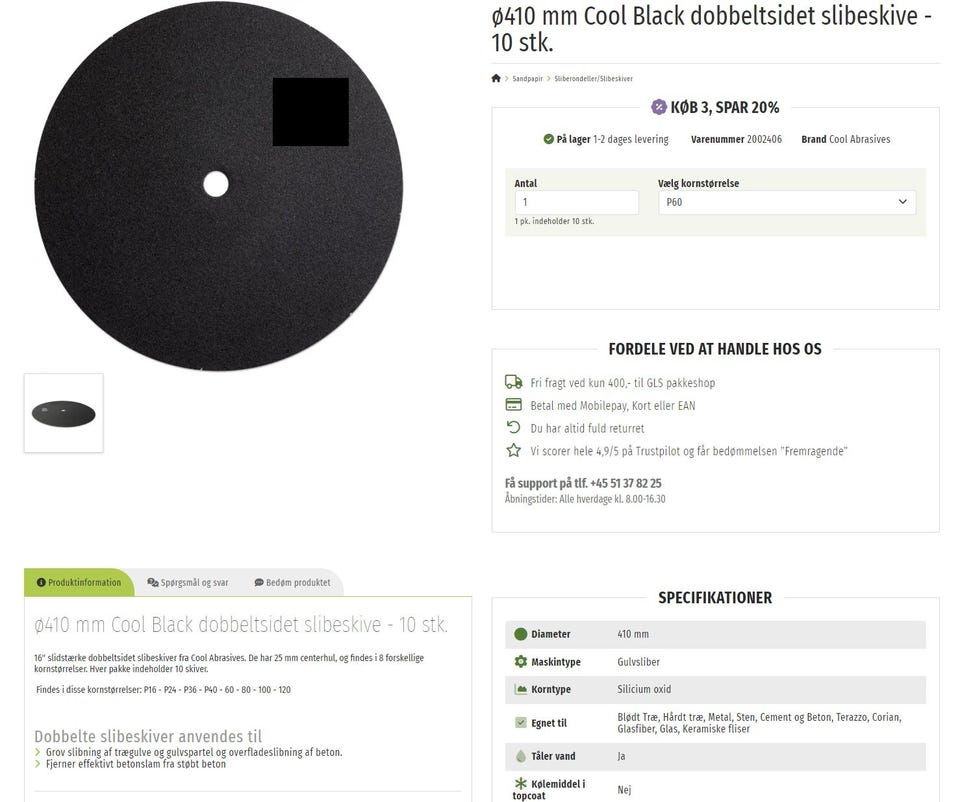Click the payment card icon

click(514, 405)
